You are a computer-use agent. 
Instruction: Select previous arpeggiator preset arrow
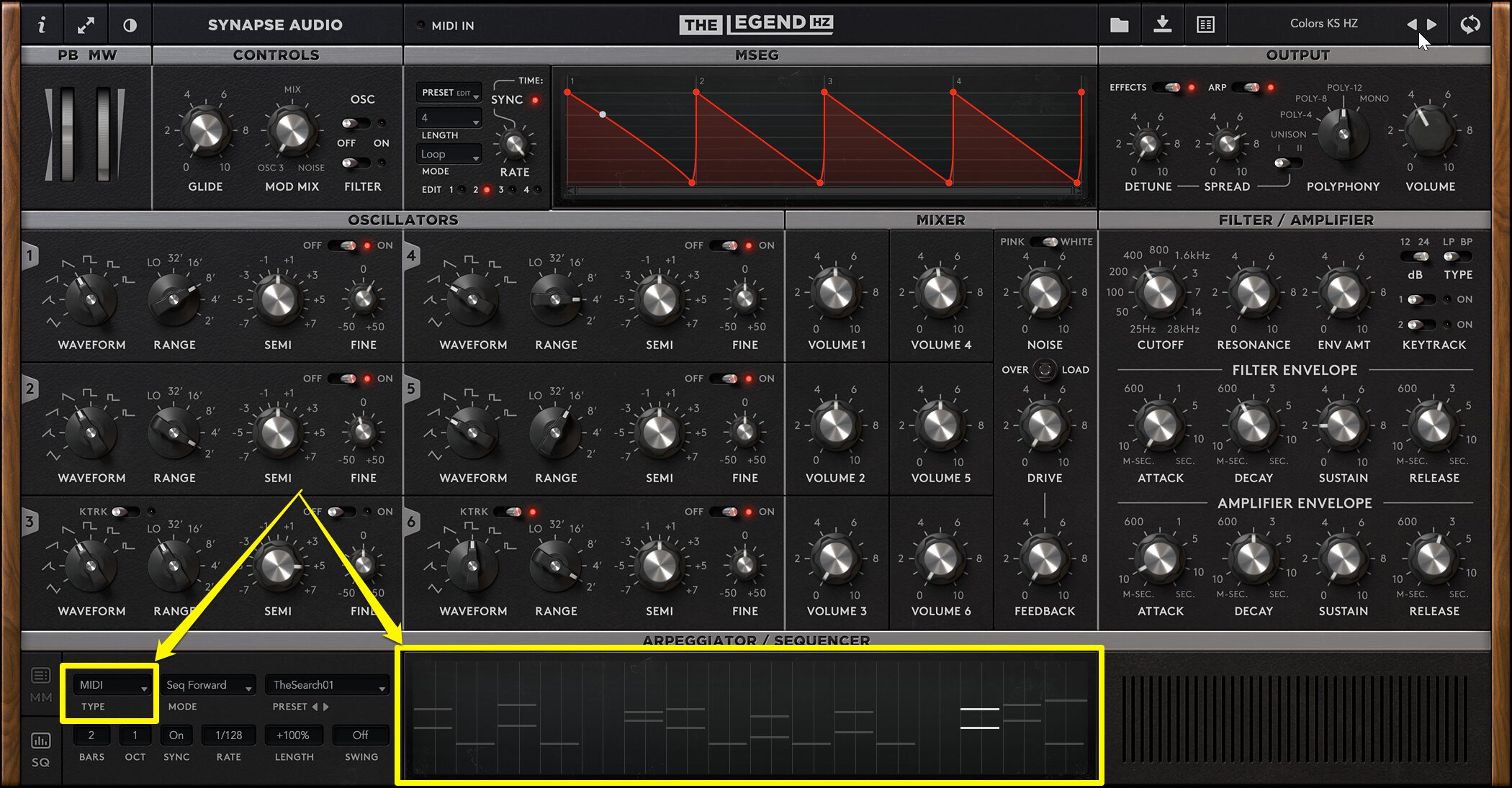tap(315, 707)
